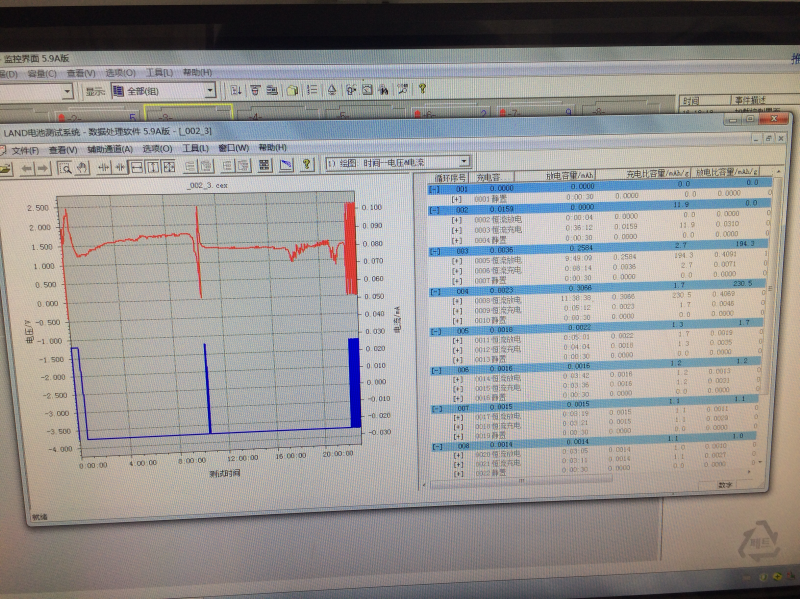Select highlighted channel -3- in the monitor window
Viewport: 800px width, 599px height.
click(188, 111)
